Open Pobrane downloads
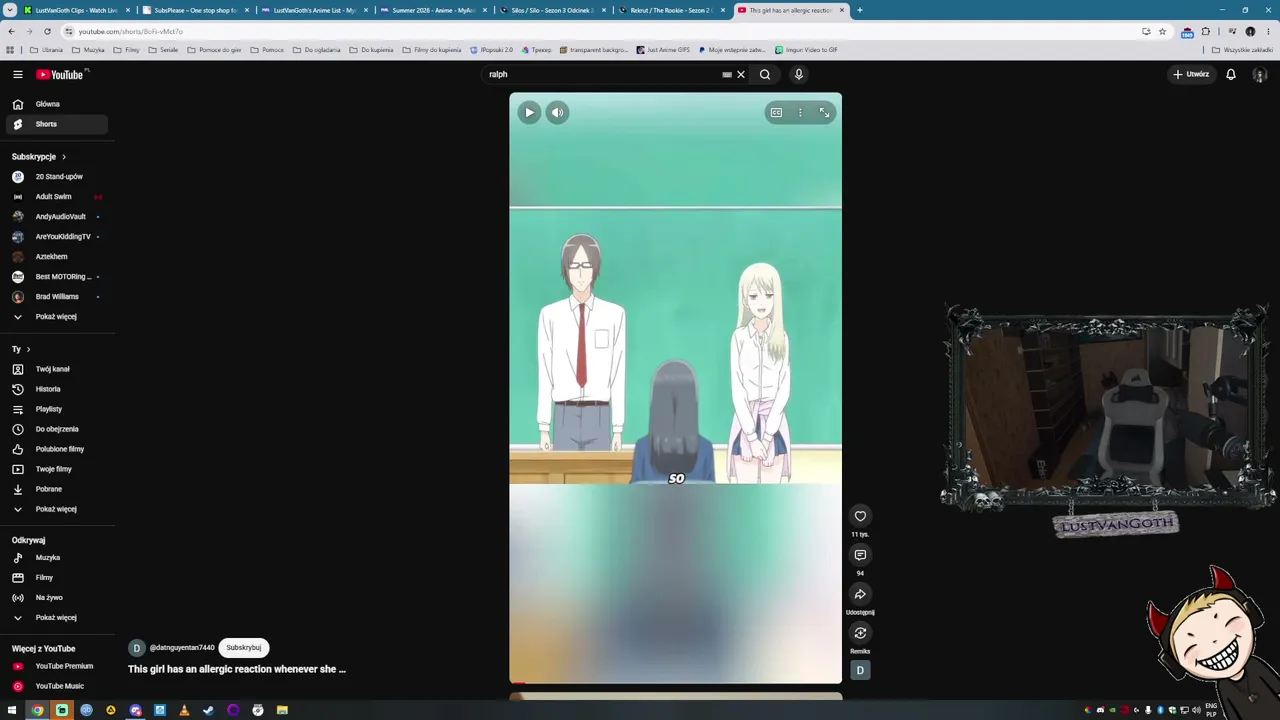This screenshot has height=720, width=1280. tap(57, 489)
